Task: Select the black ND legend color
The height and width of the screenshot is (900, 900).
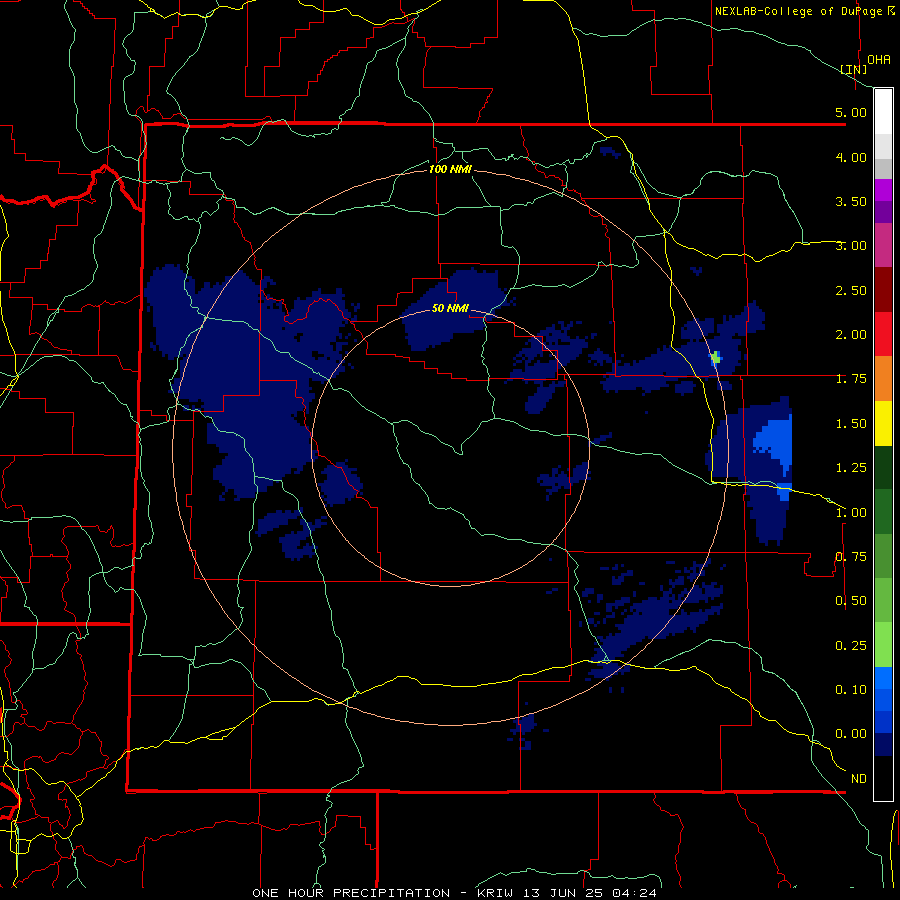Action: 883,778
